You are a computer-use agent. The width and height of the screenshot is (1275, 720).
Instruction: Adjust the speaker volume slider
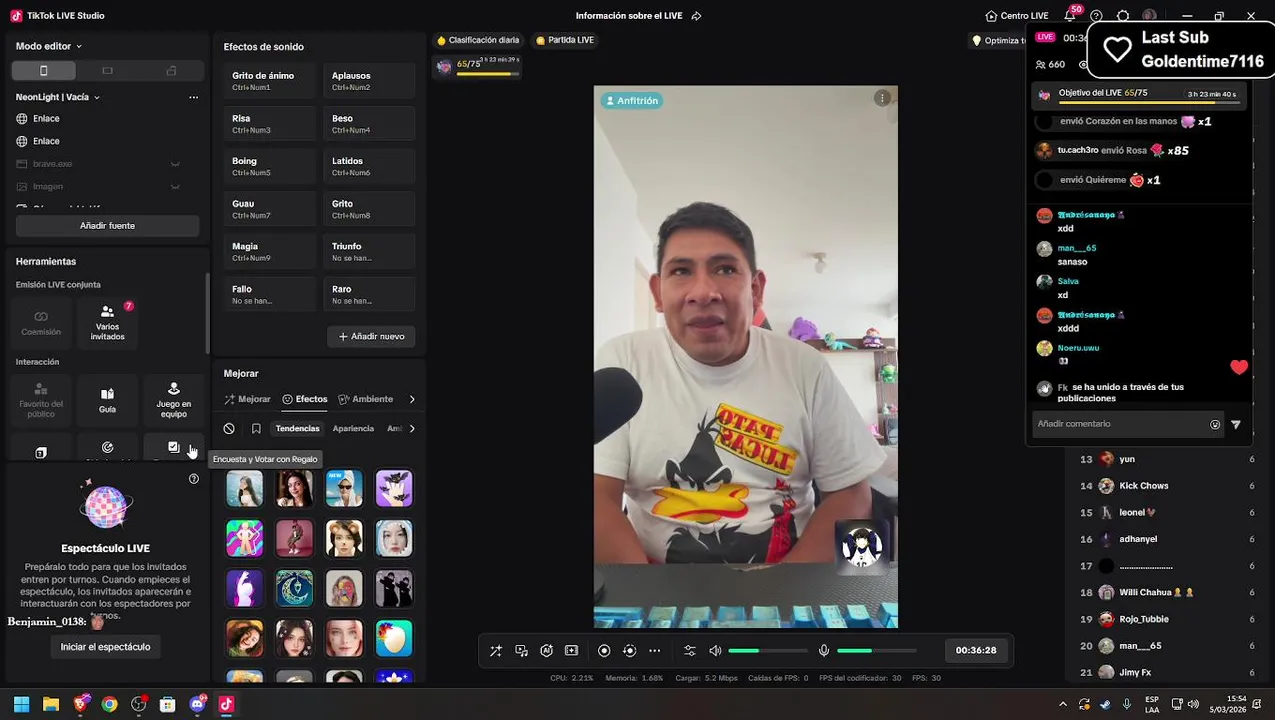[x=768, y=650]
